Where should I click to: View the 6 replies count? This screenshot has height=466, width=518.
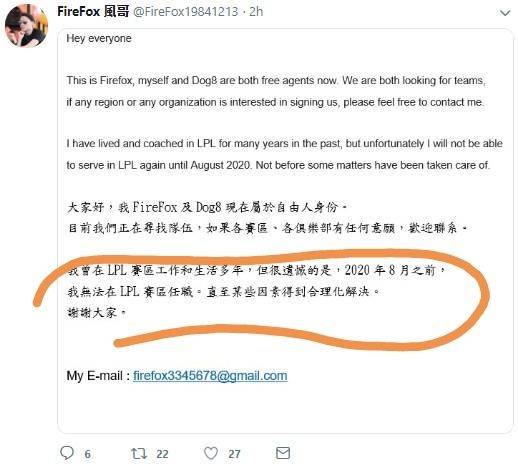87,454
